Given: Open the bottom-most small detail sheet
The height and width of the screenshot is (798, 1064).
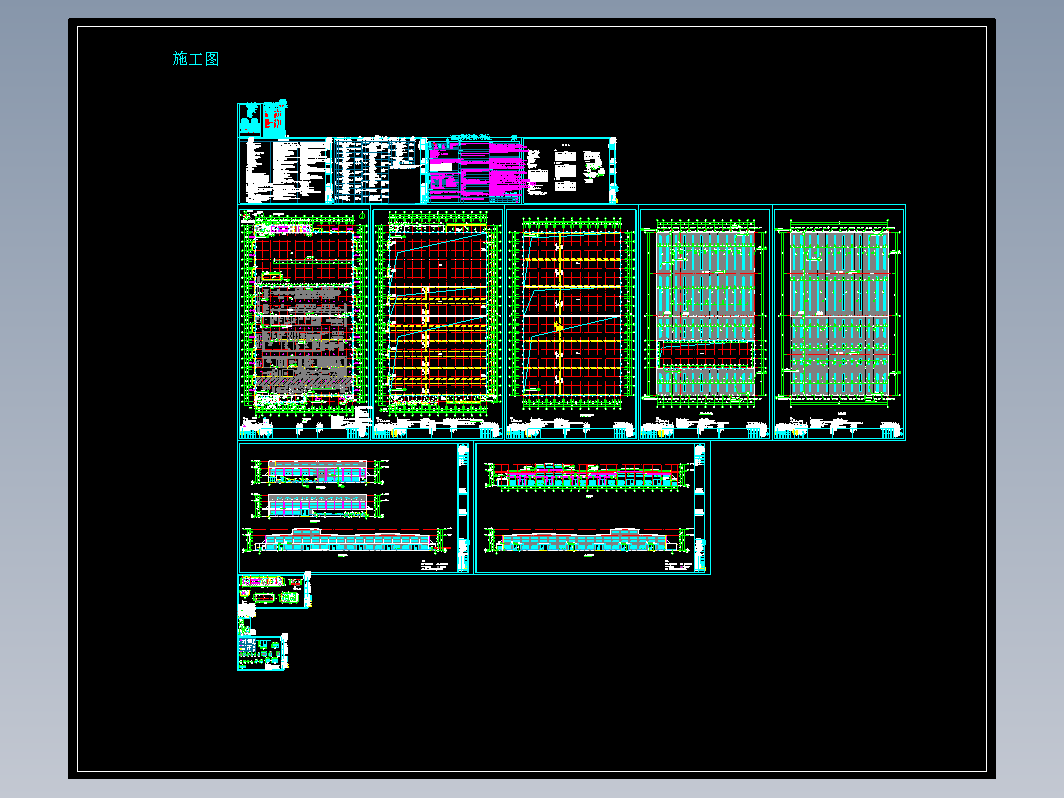Looking at the screenshot, I should click(x=263, y=652).
